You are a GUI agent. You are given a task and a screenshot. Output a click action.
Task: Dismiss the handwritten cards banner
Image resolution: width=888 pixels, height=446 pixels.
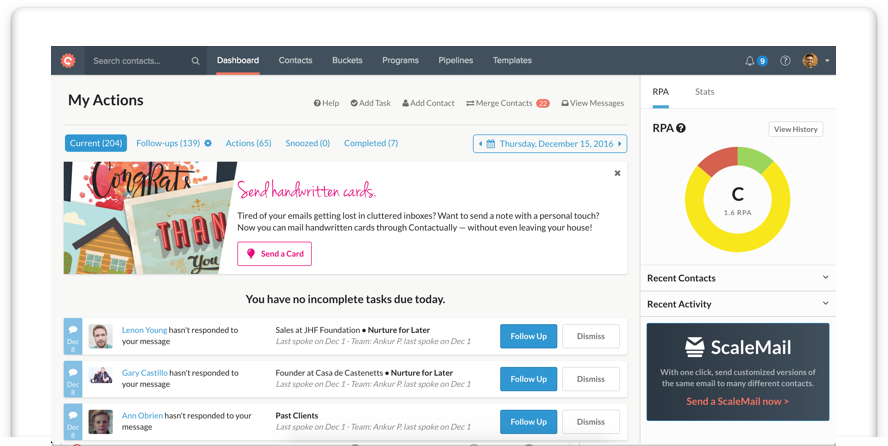617,173
